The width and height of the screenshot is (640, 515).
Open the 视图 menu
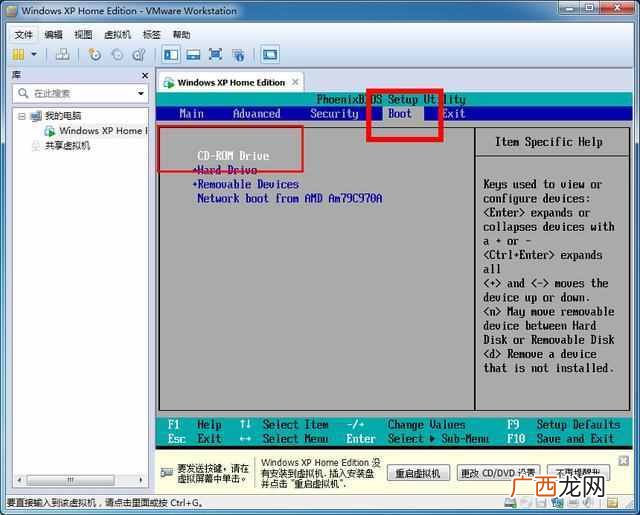click(x=83, y=35)
